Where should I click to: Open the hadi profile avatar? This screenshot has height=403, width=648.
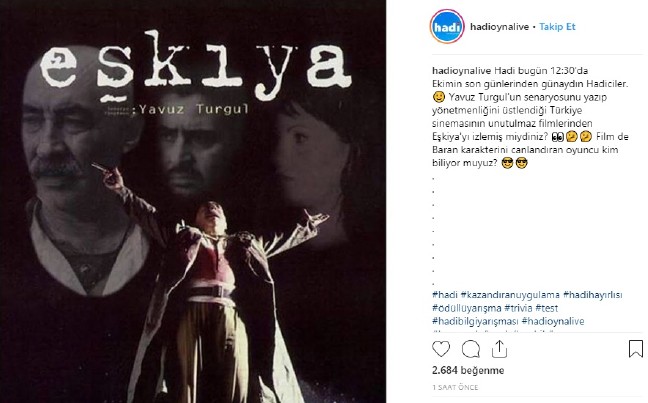(x=447, y=27)
